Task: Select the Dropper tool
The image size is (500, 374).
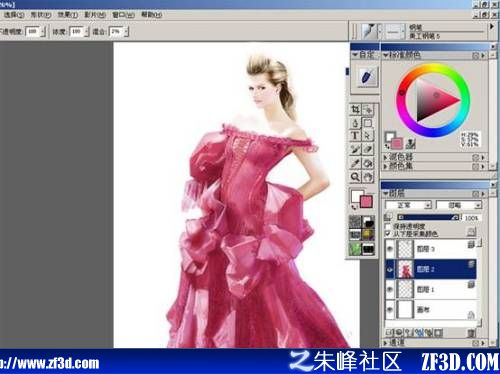Action: (355, 163)
